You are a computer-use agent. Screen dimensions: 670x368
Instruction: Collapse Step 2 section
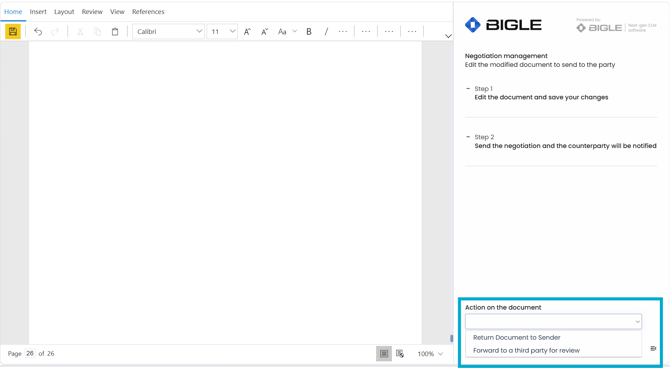click(468, 137)
